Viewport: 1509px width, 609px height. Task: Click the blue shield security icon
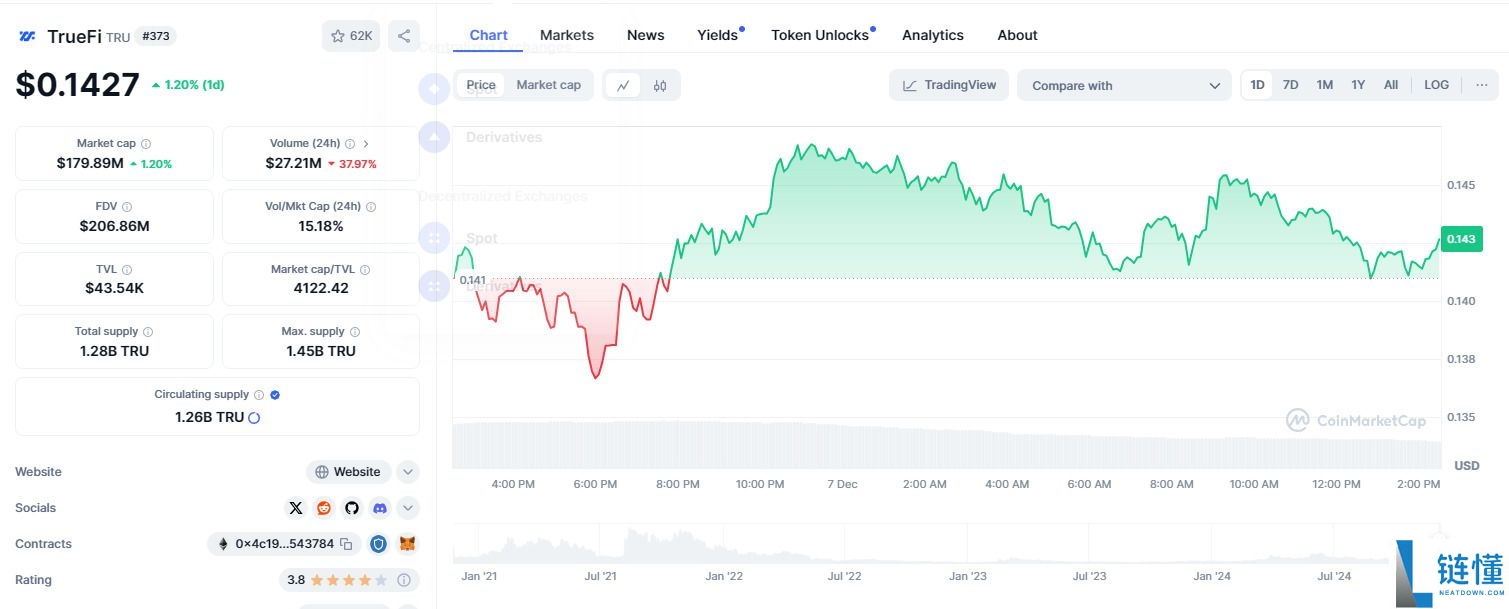(378, 544)
